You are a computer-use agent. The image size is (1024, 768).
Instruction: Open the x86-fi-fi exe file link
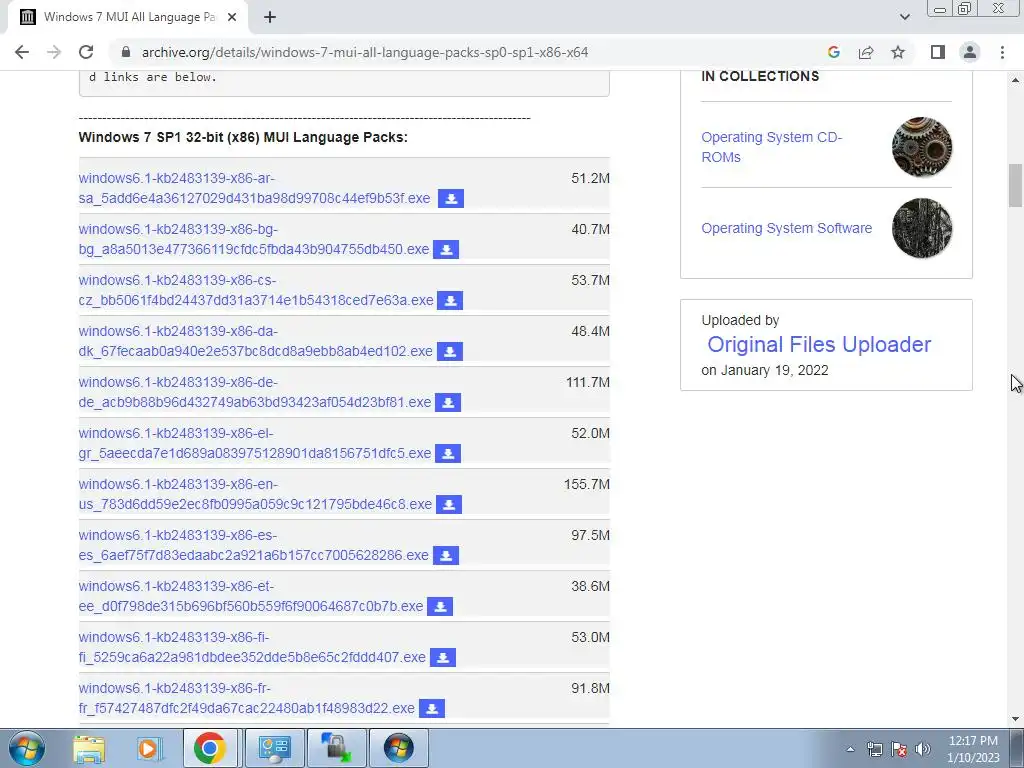point(252,647)
